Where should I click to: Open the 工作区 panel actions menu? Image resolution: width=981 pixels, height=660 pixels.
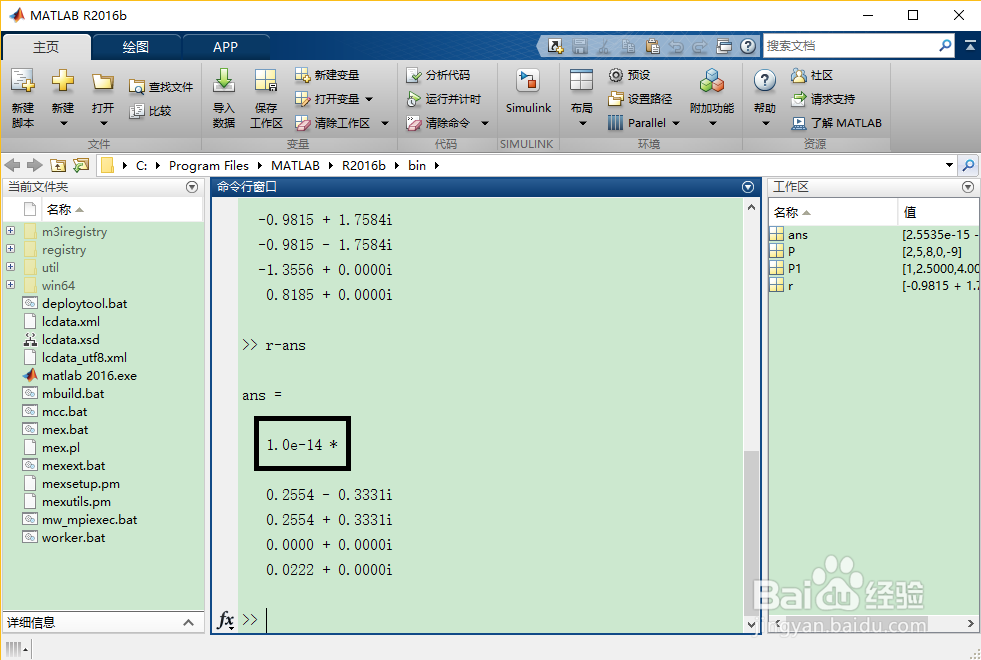968,187
